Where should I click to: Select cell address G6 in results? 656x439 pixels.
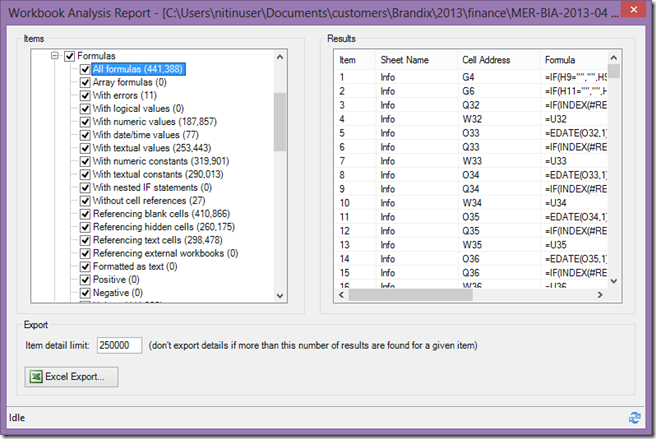coord(468,91)
